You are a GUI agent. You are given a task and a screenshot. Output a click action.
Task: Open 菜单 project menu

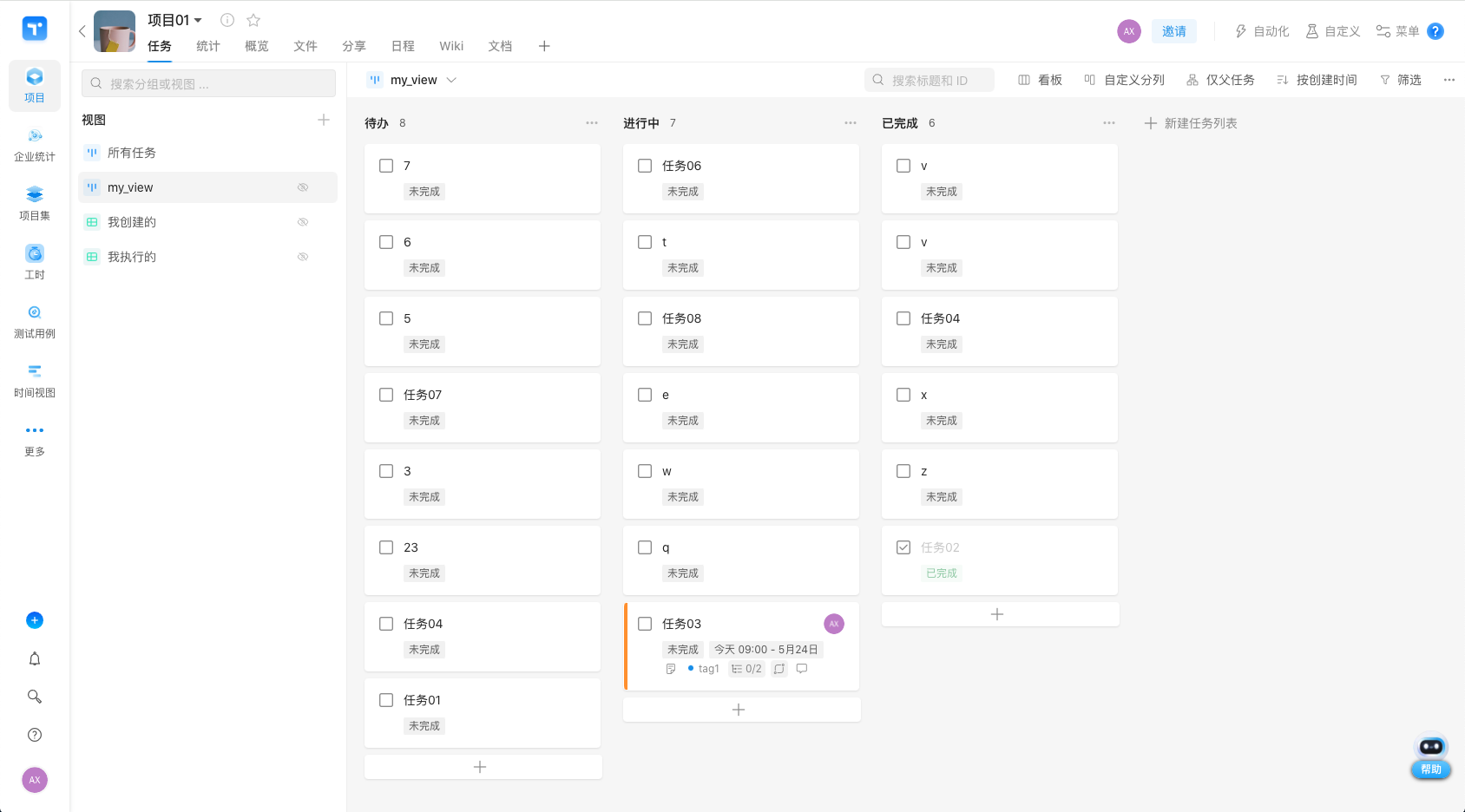[x=1397, y=31]
